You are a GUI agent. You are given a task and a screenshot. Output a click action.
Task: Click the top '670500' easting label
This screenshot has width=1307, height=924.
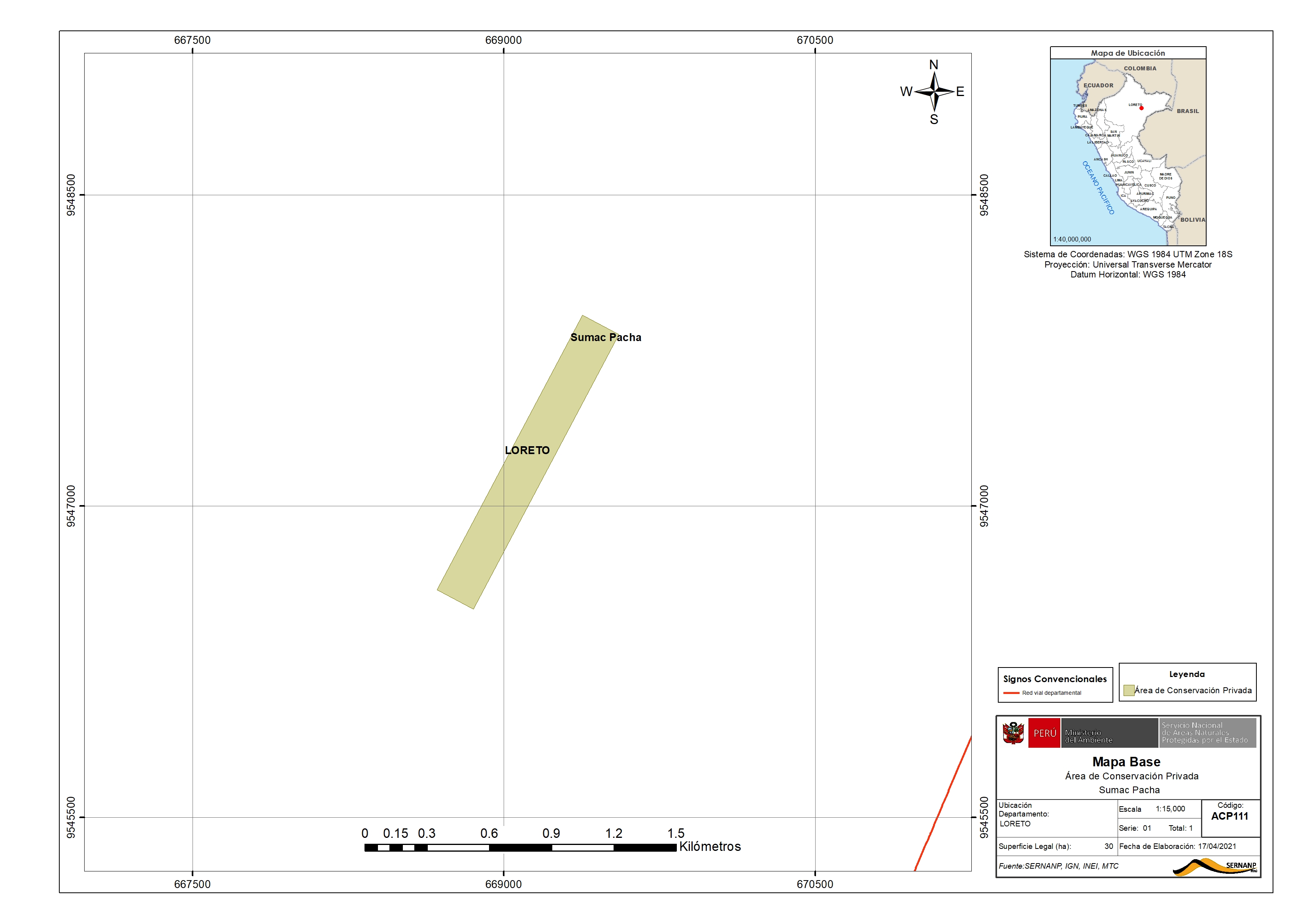814,40
